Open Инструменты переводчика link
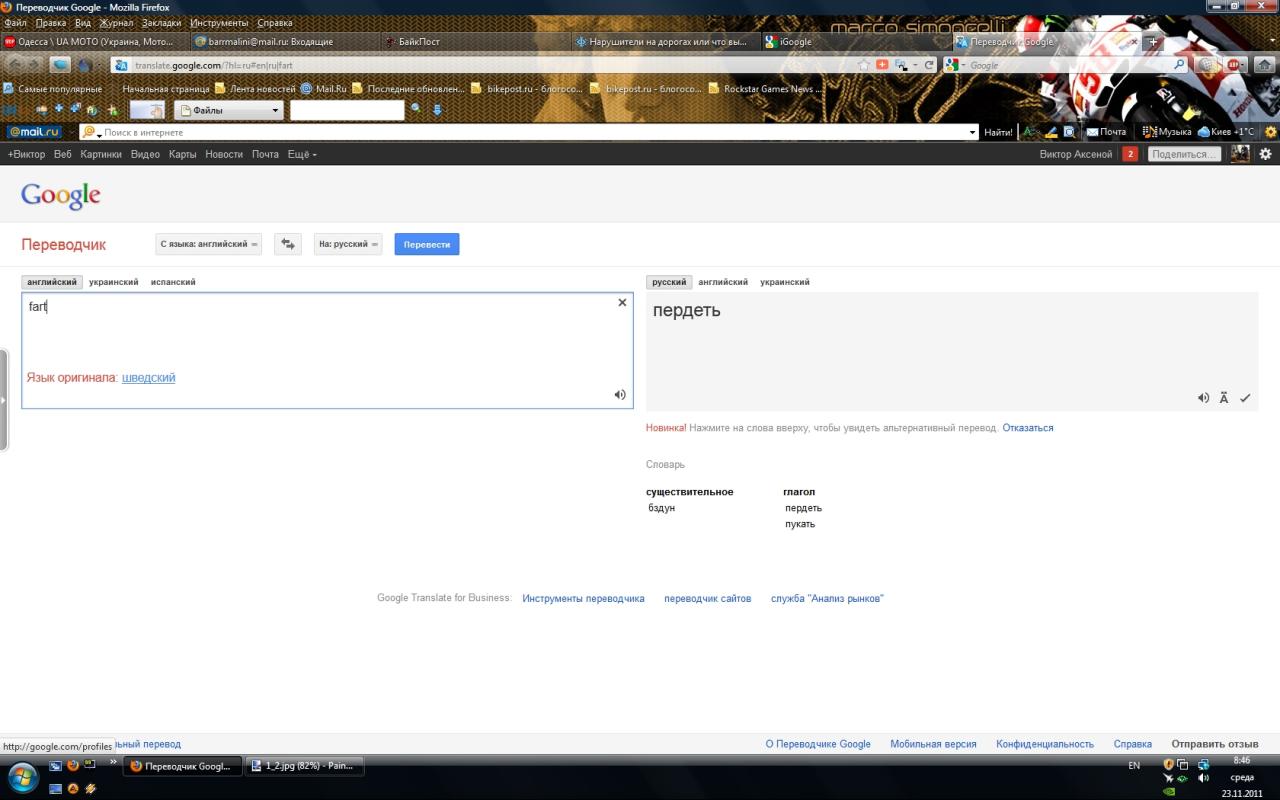This screenshot has height=800, width=1280. 583,598
